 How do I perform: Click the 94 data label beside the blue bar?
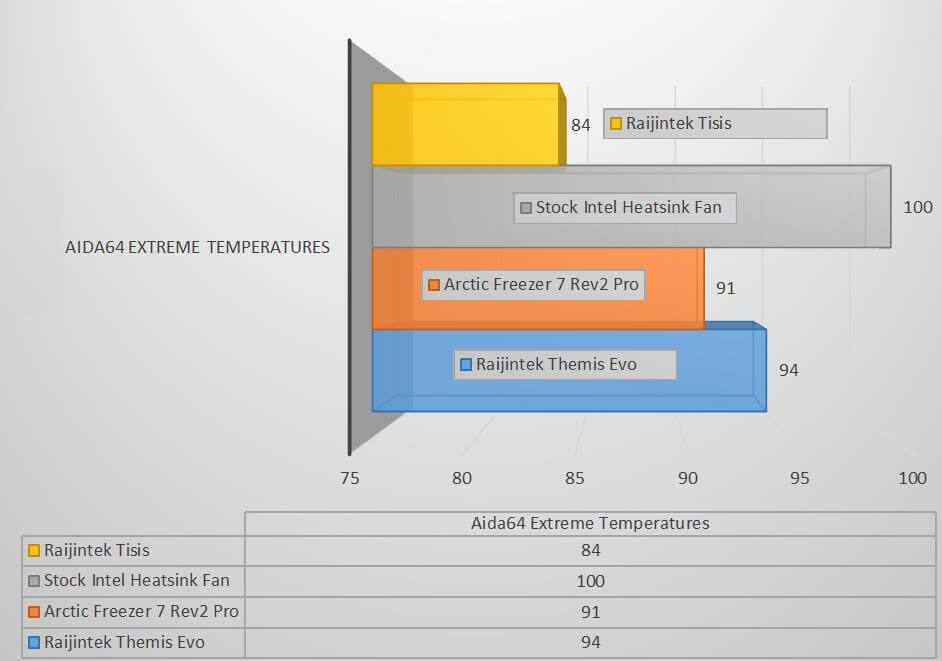[x=789, y=371]
